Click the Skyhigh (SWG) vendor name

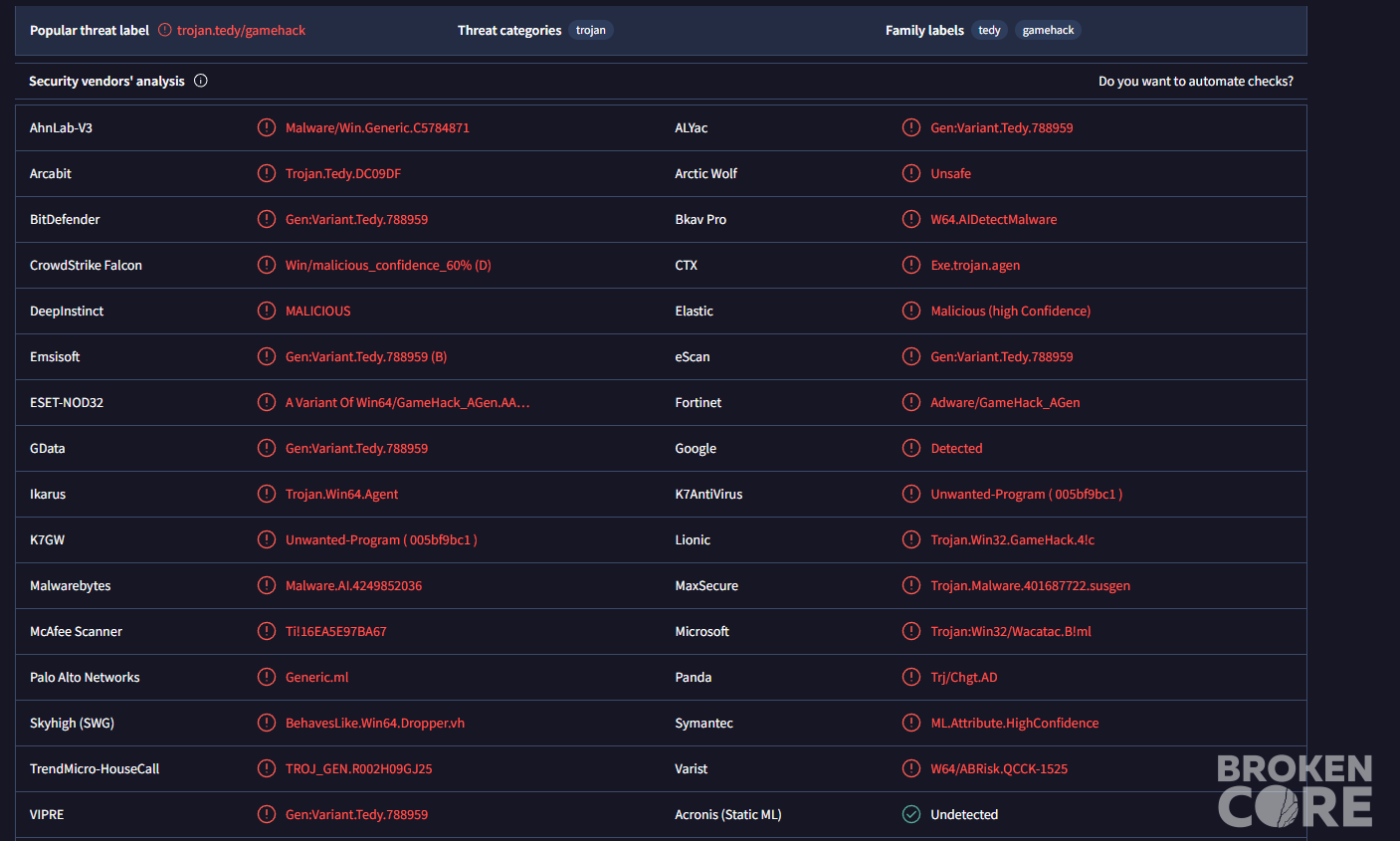click(72, 723)
